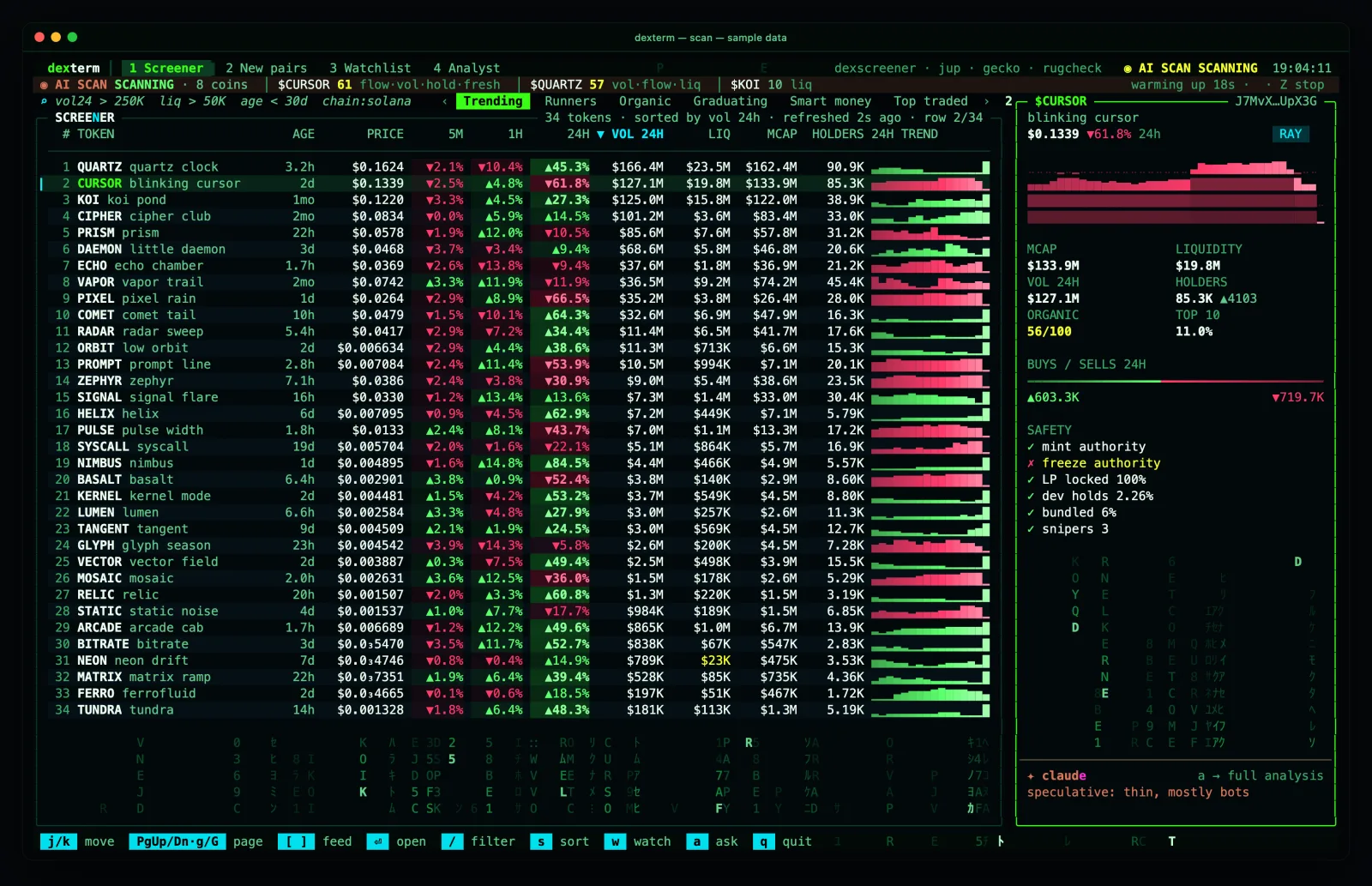Click the RAY badge in detail panel
The width and height of the screenshot is (1372, 886).
point(1290,134)
